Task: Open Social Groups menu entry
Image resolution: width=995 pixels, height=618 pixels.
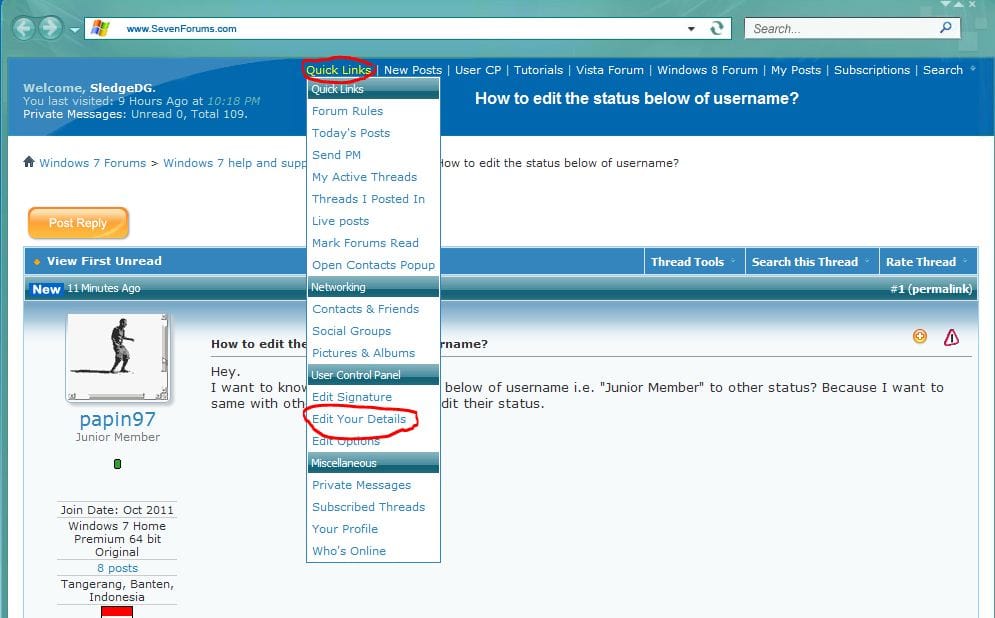Action: click(351, 331)
